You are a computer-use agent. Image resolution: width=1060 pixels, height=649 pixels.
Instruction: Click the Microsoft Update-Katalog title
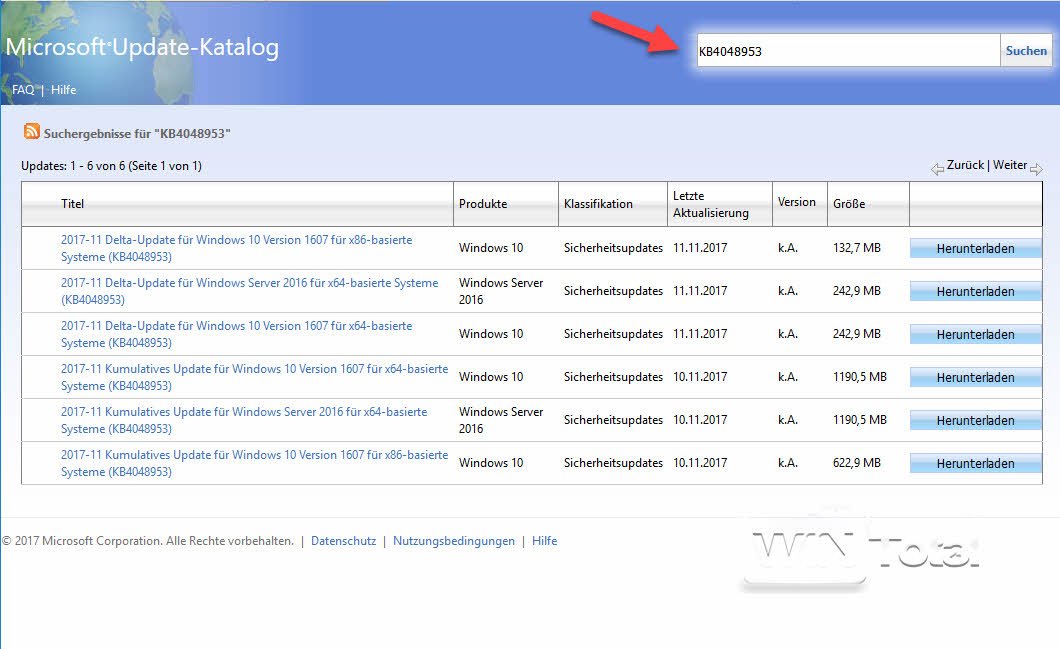tap(142, 47)
